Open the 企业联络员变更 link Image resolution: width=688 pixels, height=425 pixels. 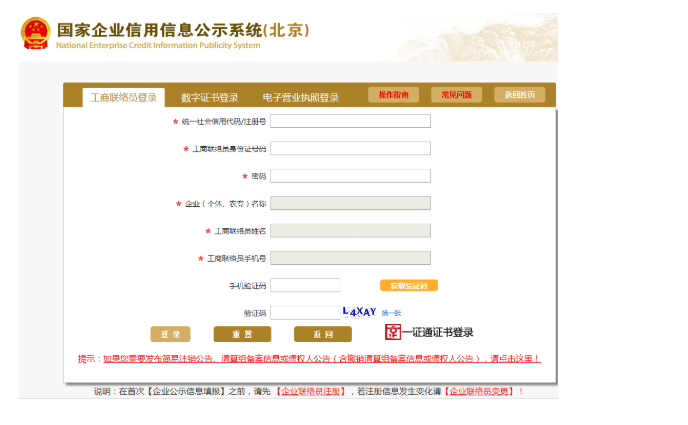[479, 391]
